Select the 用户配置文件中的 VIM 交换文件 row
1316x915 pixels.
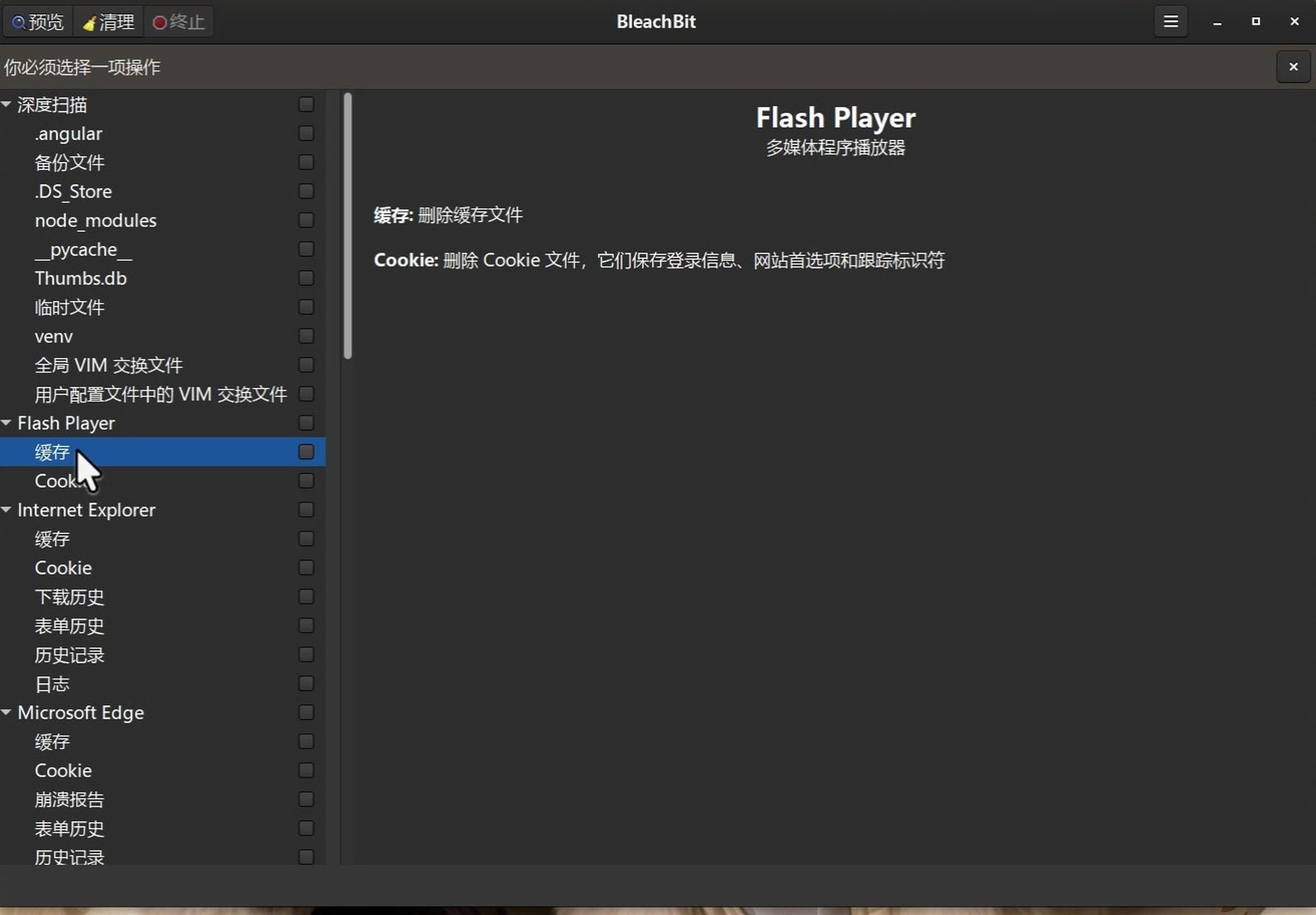(163, 394)
